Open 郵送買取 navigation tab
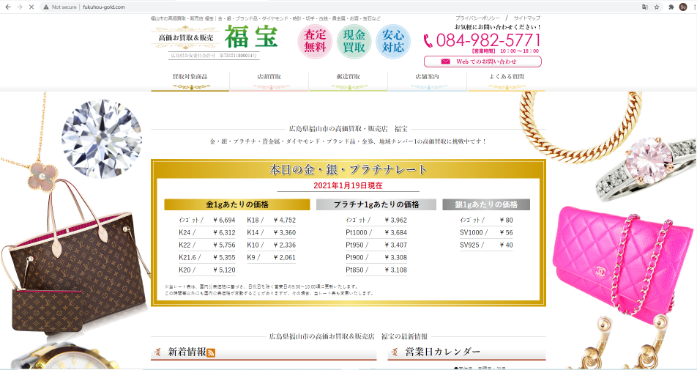Screen dimensions: 697x370 point(348,81)
